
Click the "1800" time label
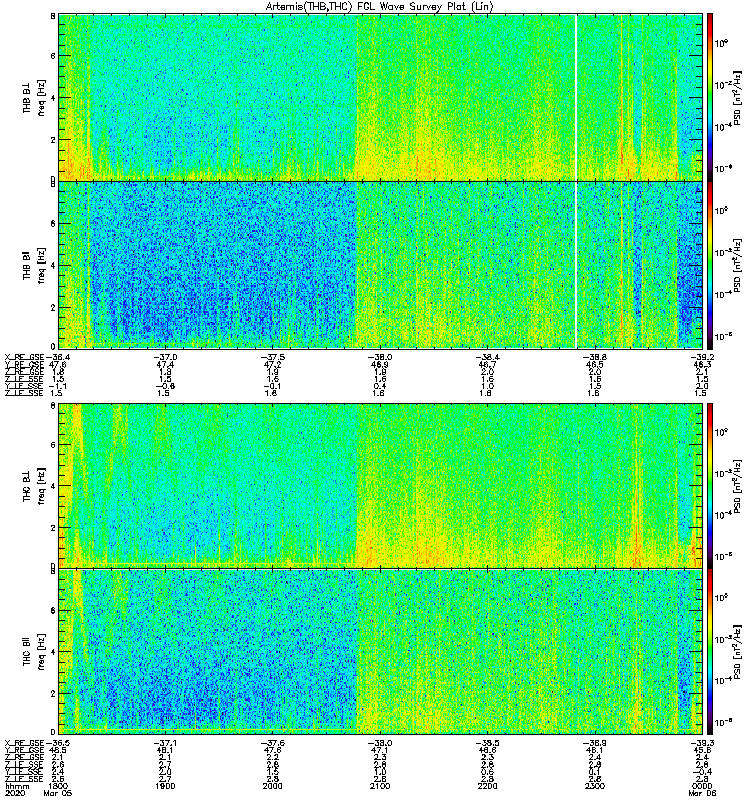(x=58, y=786)
